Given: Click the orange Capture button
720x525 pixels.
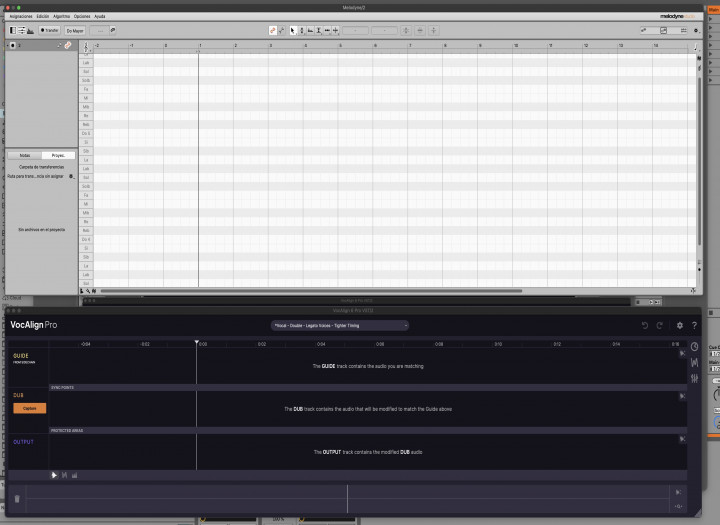Looking at the screenshot, I should click(x=29, y=408).
